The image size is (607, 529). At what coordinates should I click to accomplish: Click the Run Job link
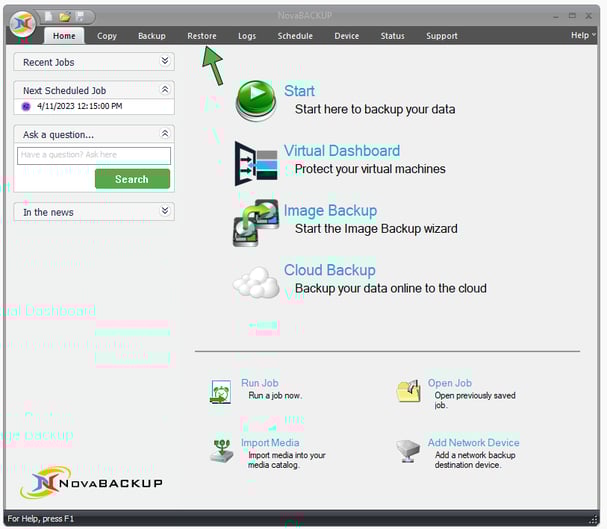click(x=260, y=383)
